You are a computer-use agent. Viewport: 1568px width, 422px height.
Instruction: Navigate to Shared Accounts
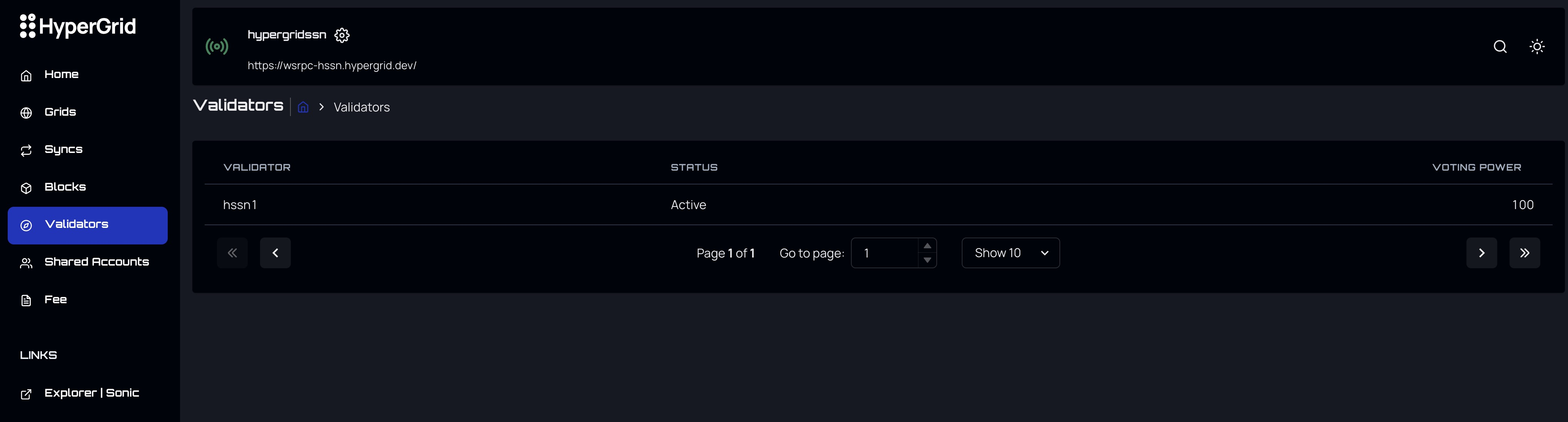coord(96,262)
